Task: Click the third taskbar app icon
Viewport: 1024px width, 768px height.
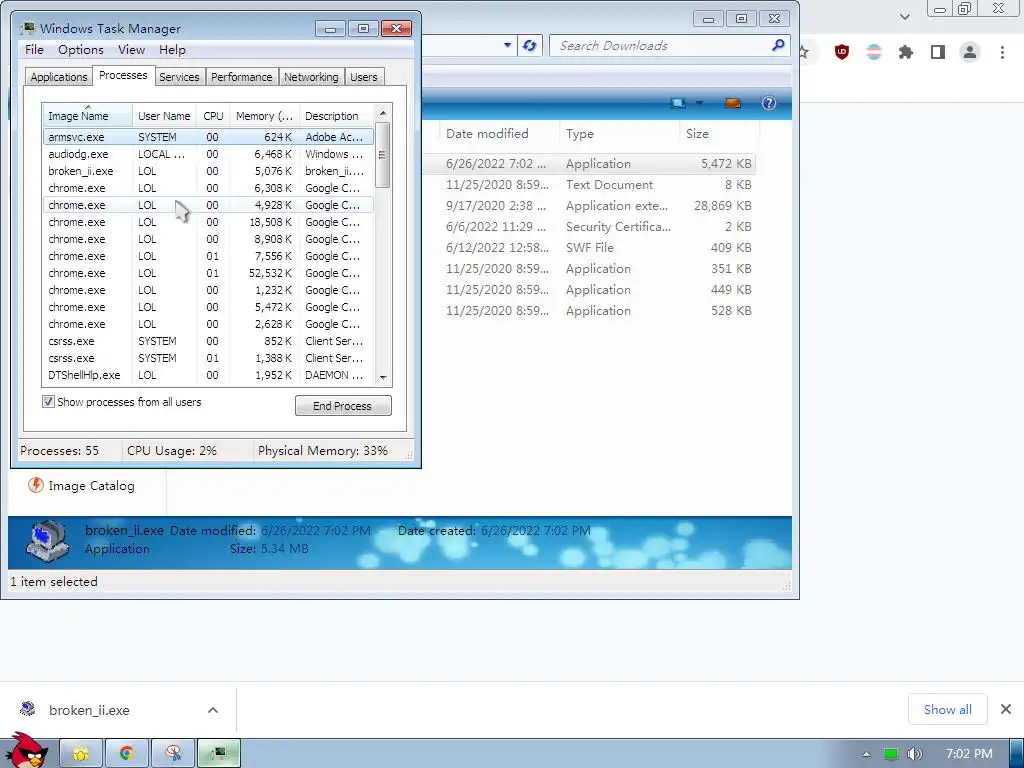Action: click(x=173, y=754)
